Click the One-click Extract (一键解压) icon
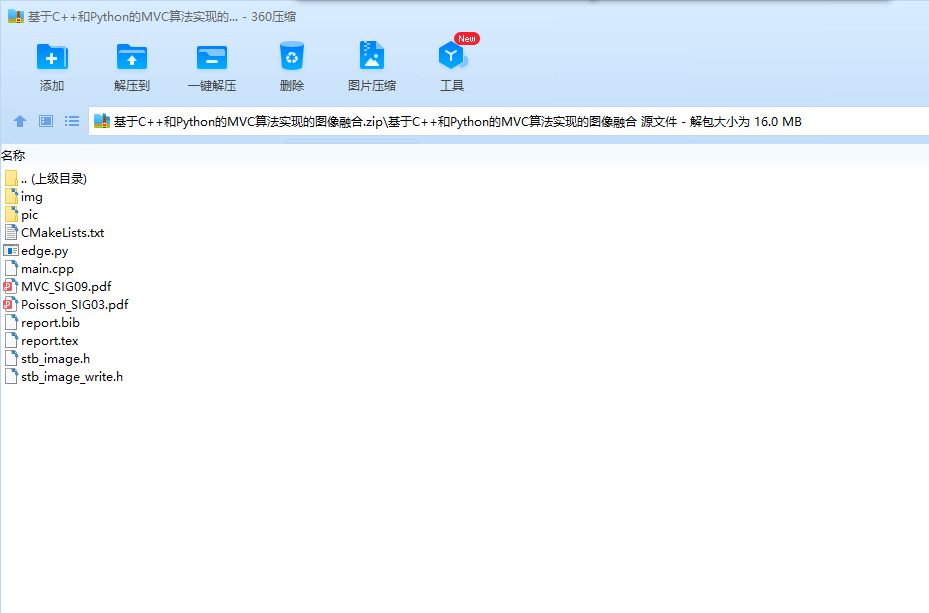929x613 pixels. [212, 58]
